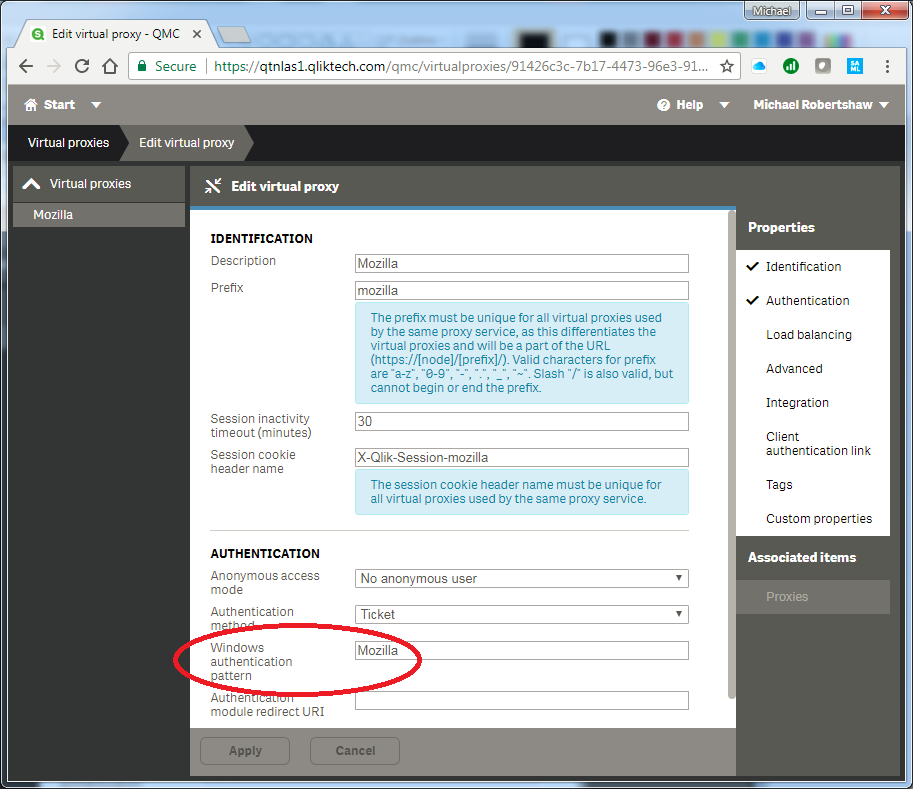
Task: Open the SAML extension icon
Action: pos(854,66)
